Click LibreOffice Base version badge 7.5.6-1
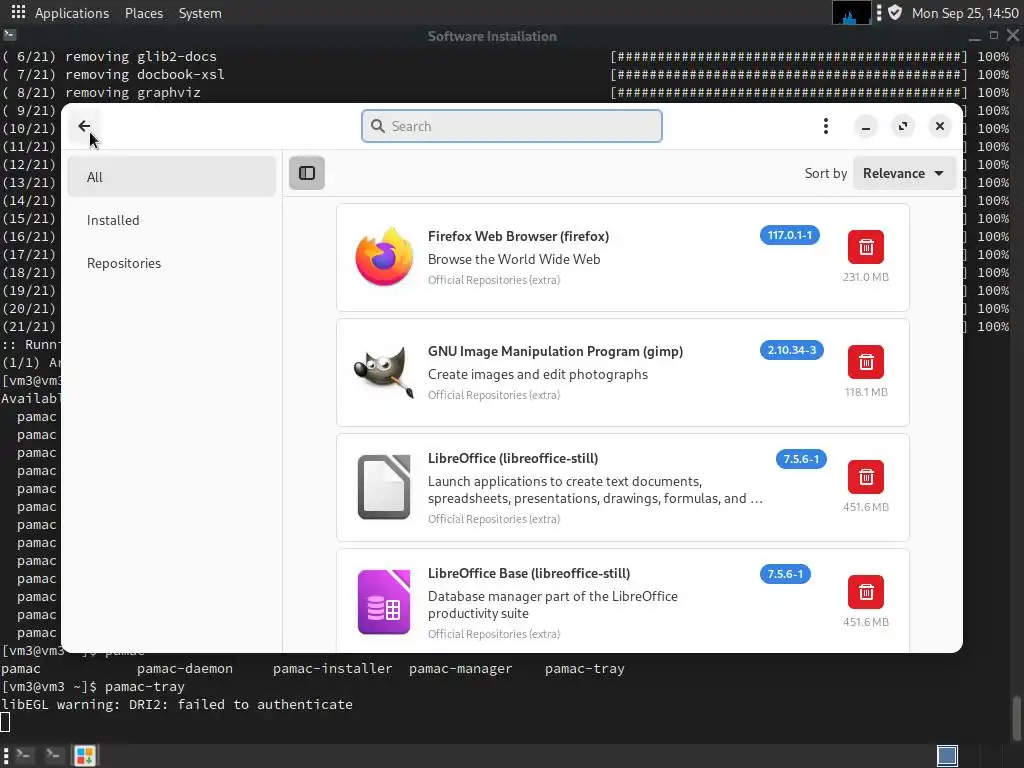This screenshot has width=1024, height=768. click(x=785, y=574)
